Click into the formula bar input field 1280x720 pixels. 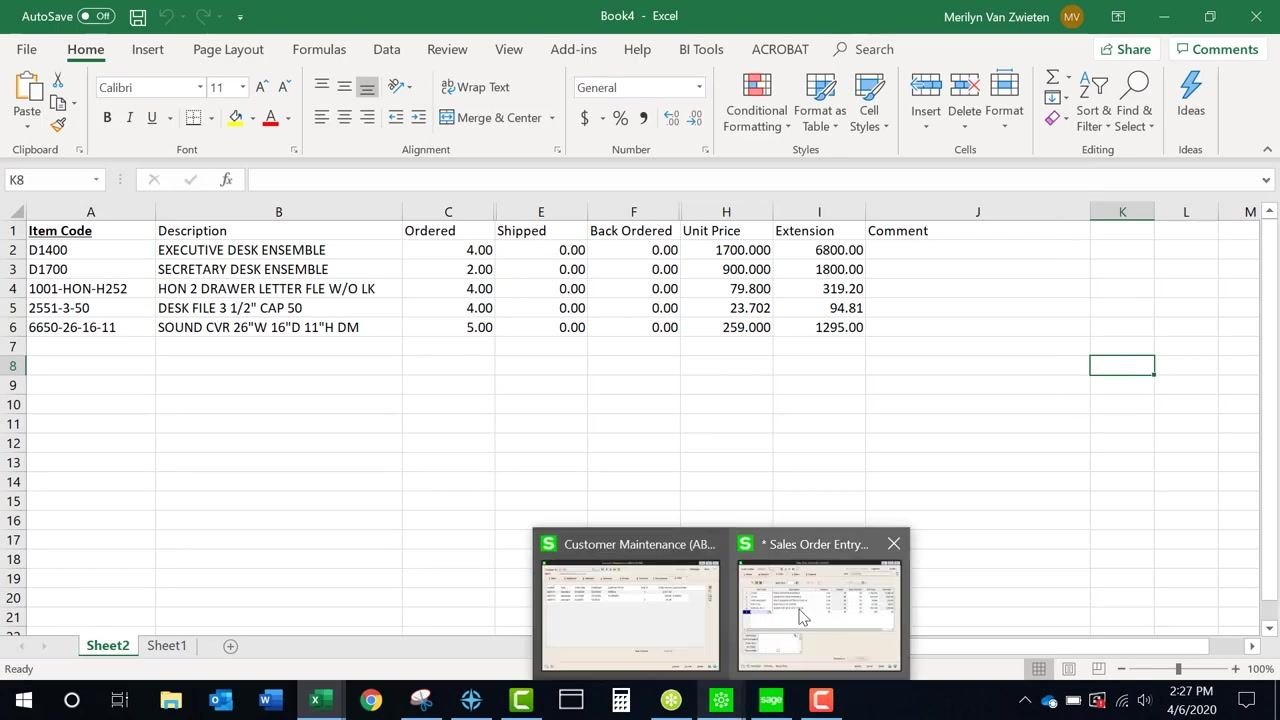[x=752, y=180]
